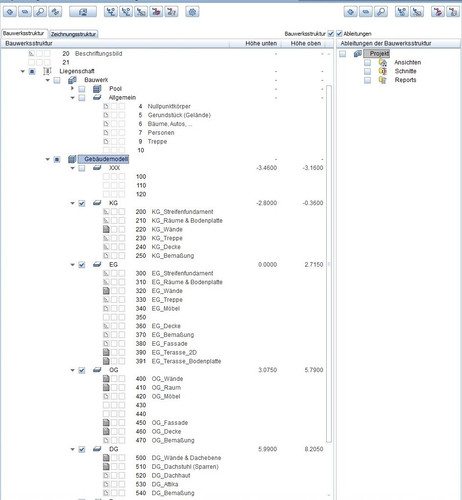Collapse the EG level

coord(72,265)
